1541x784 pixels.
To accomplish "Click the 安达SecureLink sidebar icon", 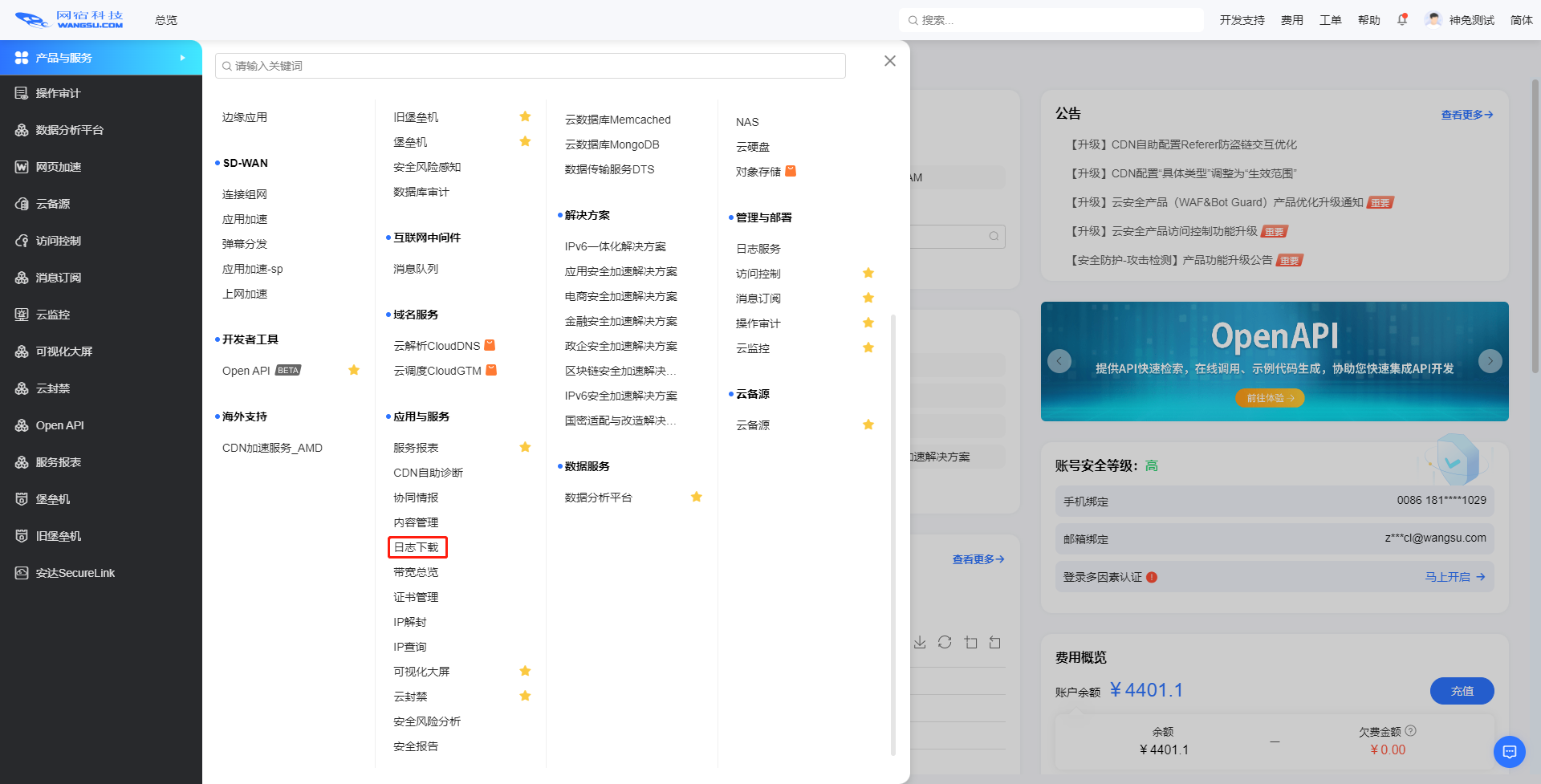I will pyautogui.click(x=22, y=573).
